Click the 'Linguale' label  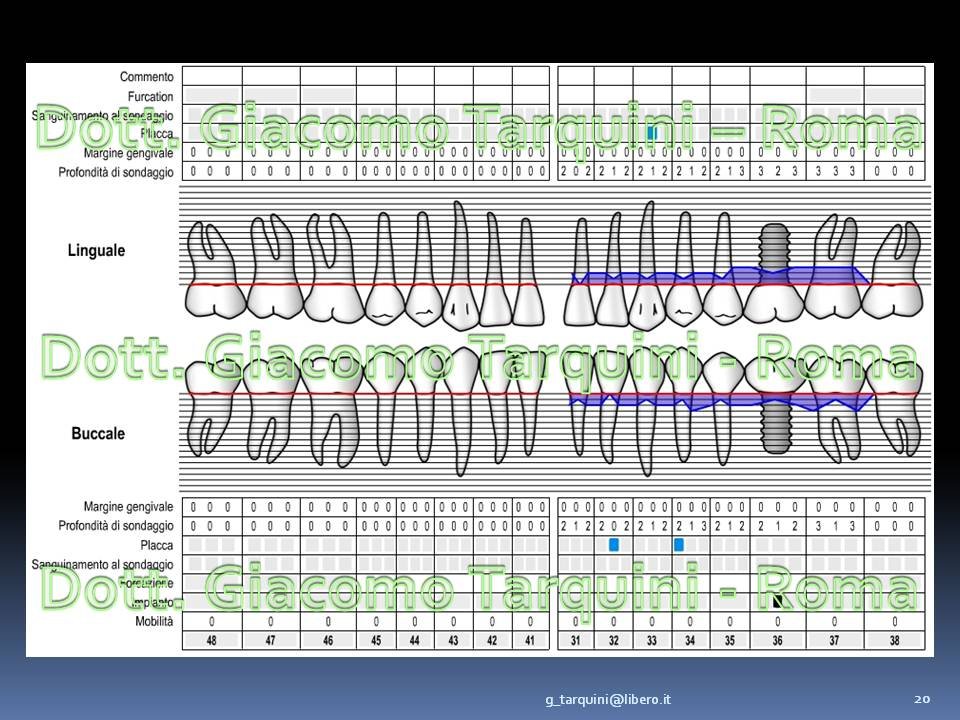click(96, 250)
